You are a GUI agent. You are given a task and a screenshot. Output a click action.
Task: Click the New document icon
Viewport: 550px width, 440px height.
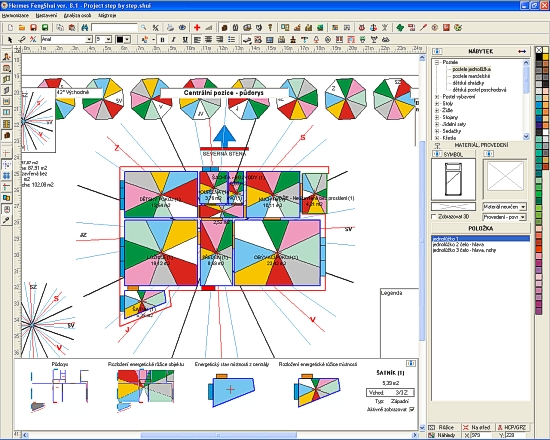[x=11, y=27]
